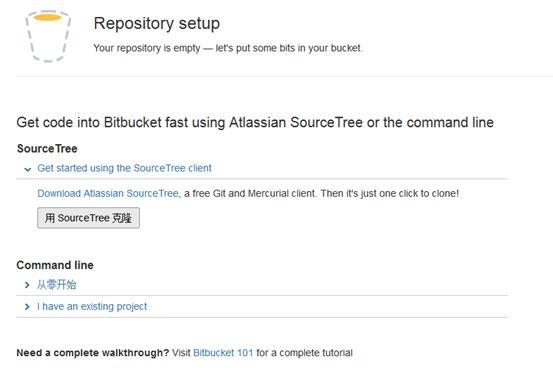Viewport: 553px width, 375px height.
Task: Follow the Download Atlassian SourceTree link
Action: click(109, 194)
